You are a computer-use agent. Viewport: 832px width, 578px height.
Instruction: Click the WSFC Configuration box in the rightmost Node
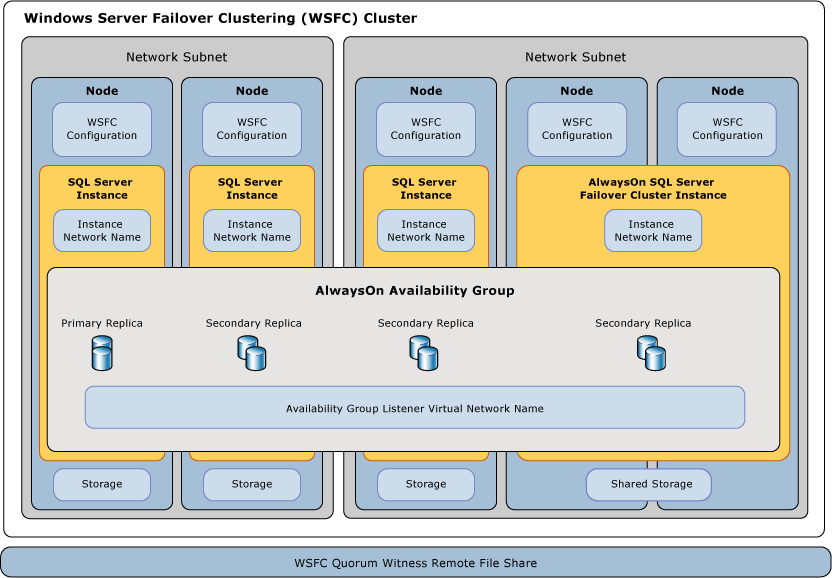click(727, 129)
